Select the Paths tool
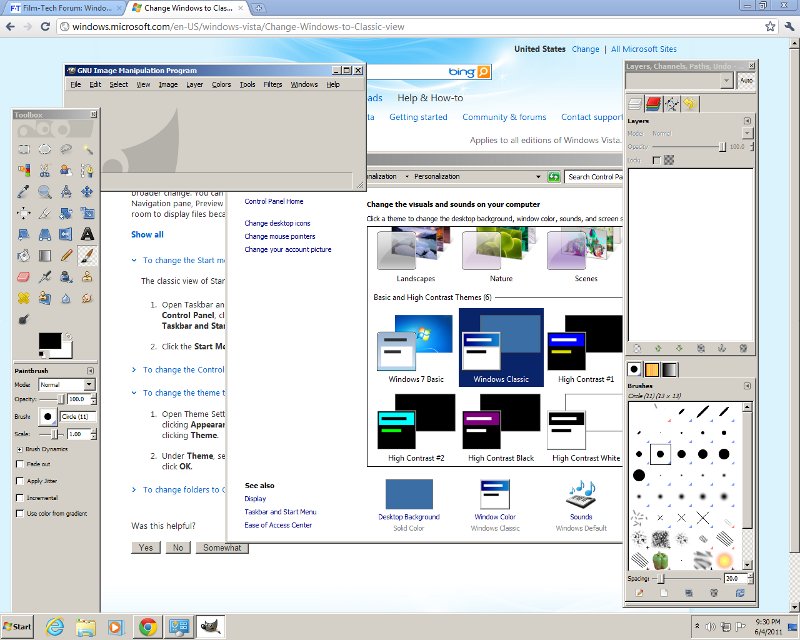Screen dimensions: 800x640 tap(87, 170)
